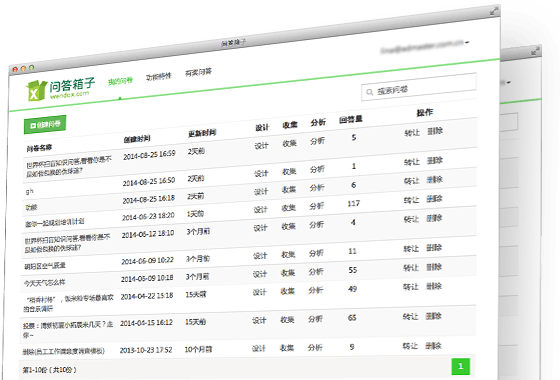Click page number 1 pagination button

[x=461, y=366]
